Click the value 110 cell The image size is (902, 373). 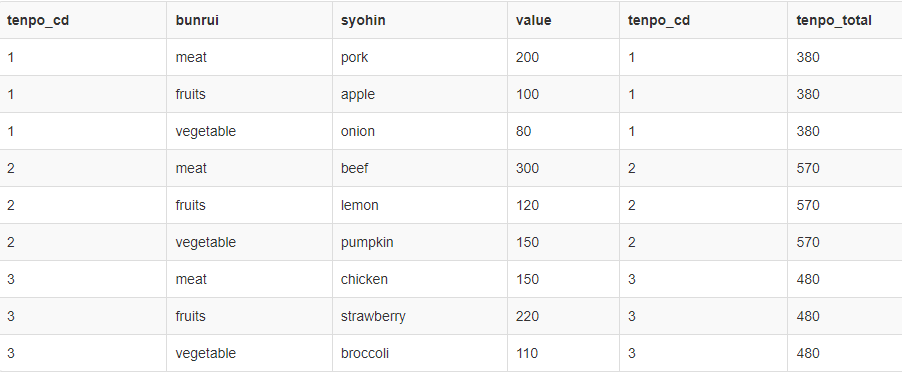click(x=563, y=353)
